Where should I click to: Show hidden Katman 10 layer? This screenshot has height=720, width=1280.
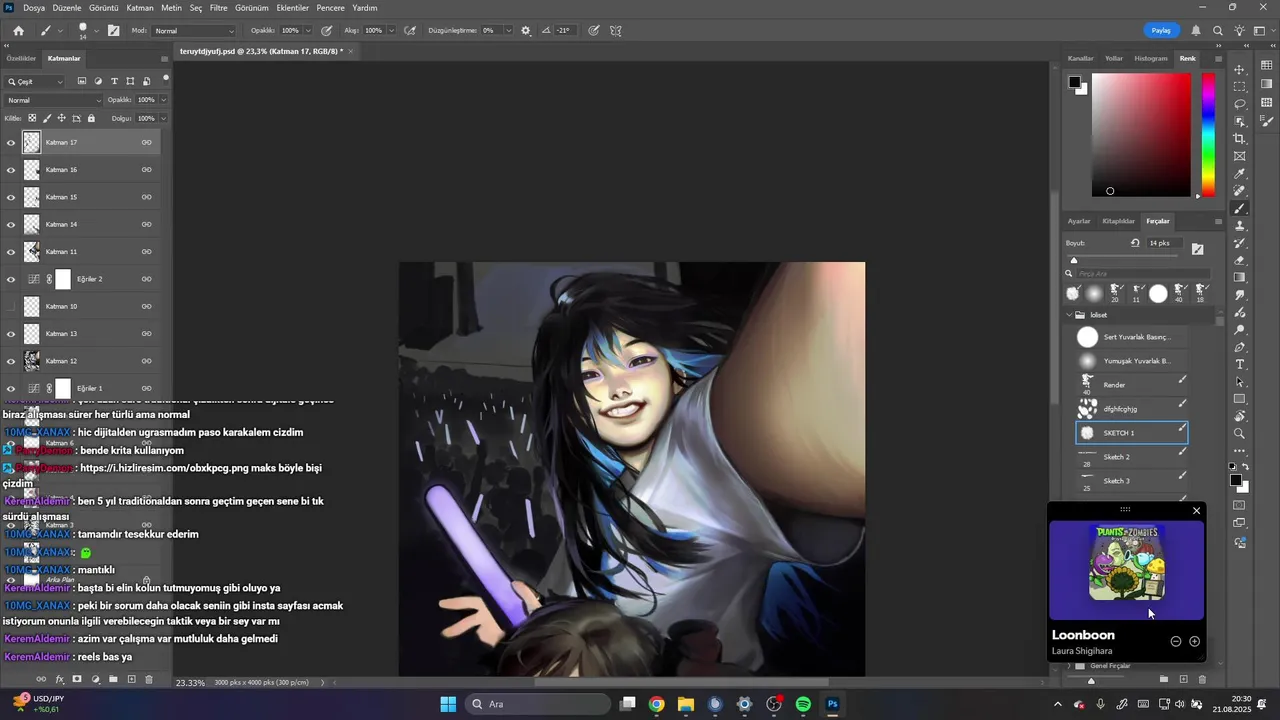pyautogui.click(x=11, y=307)
